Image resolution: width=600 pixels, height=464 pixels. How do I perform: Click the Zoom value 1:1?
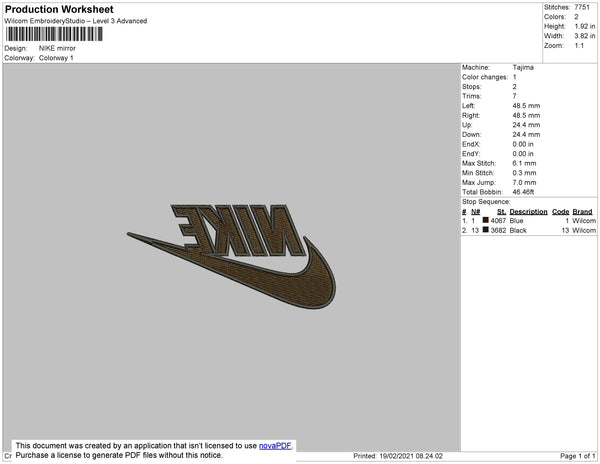pos(579,46)
